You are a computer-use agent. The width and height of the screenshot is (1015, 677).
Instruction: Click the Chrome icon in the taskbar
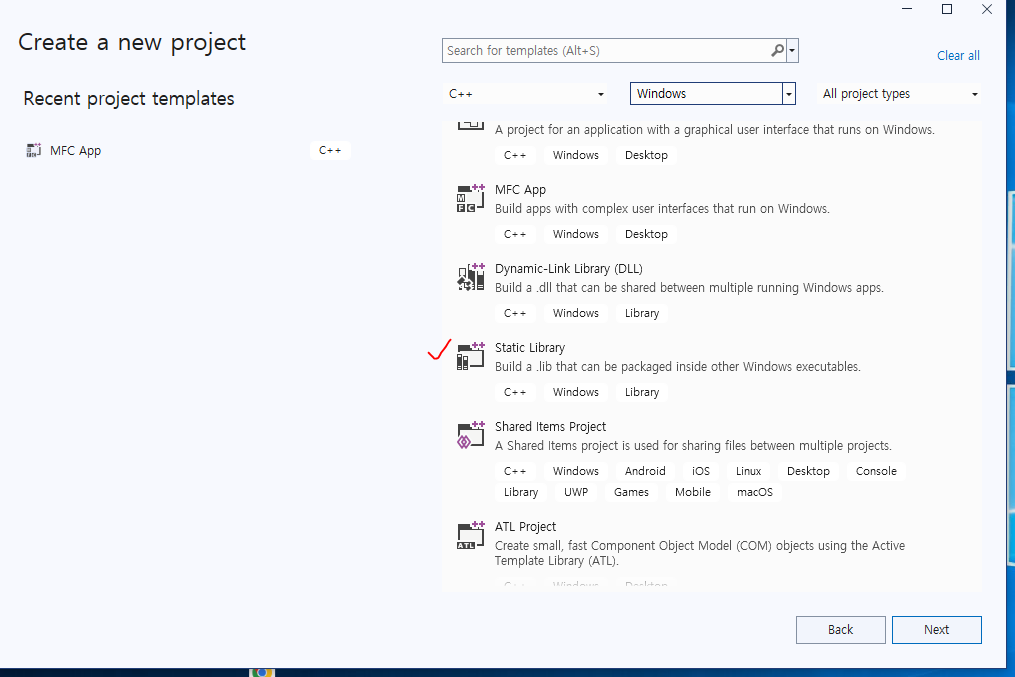point(262,672)
